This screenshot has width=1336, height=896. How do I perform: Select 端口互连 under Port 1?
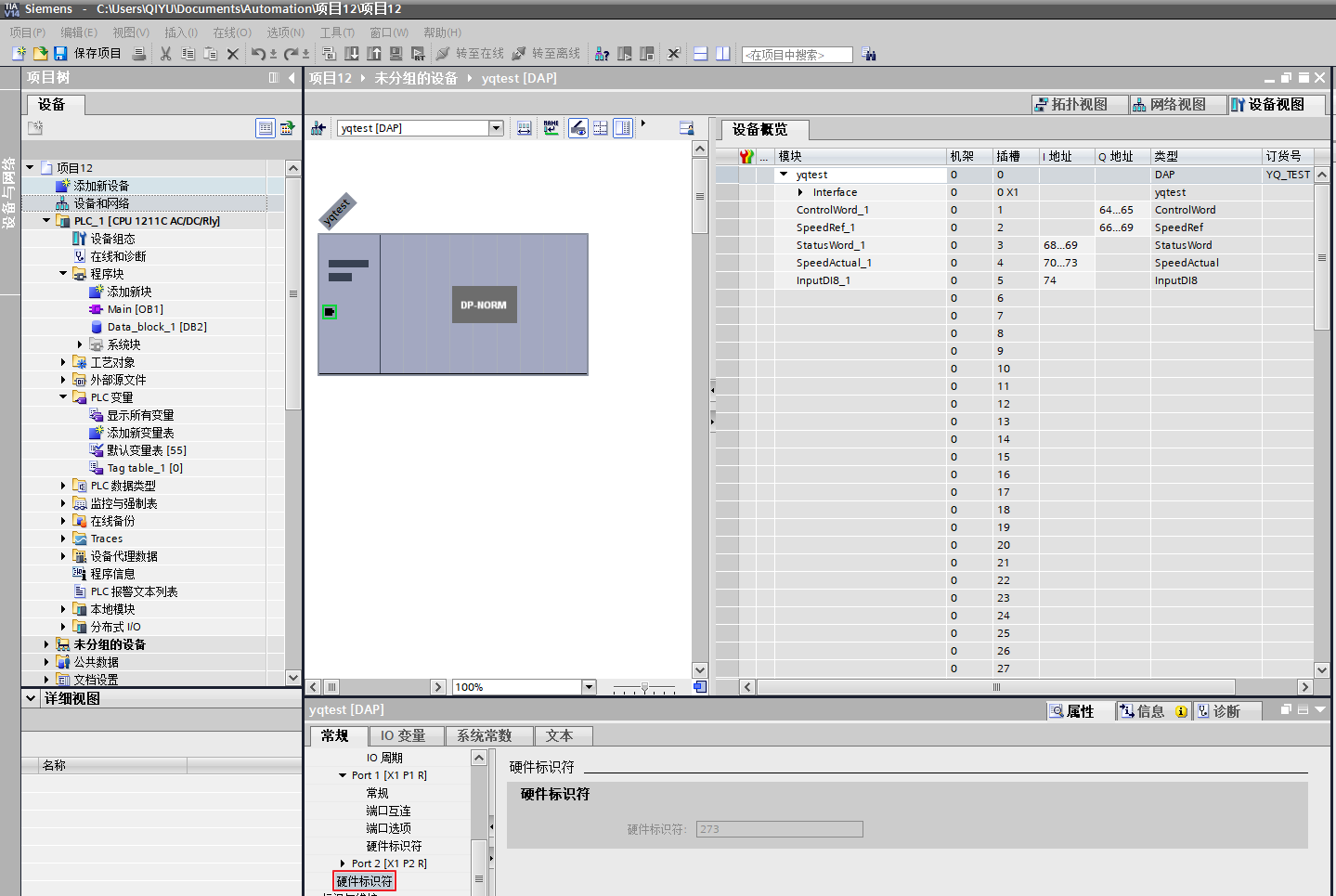pos(388,811)
